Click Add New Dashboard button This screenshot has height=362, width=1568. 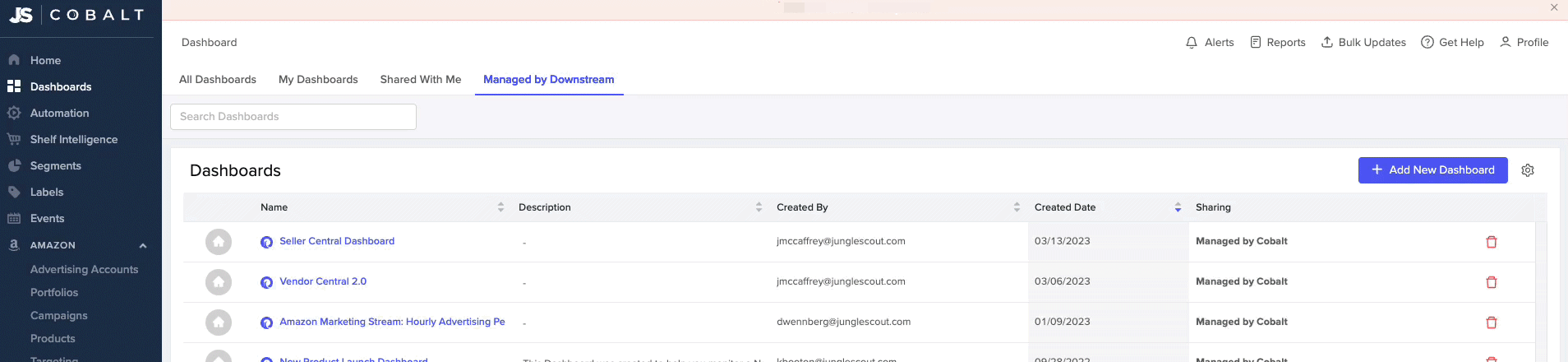click(x=1432, y=169)
